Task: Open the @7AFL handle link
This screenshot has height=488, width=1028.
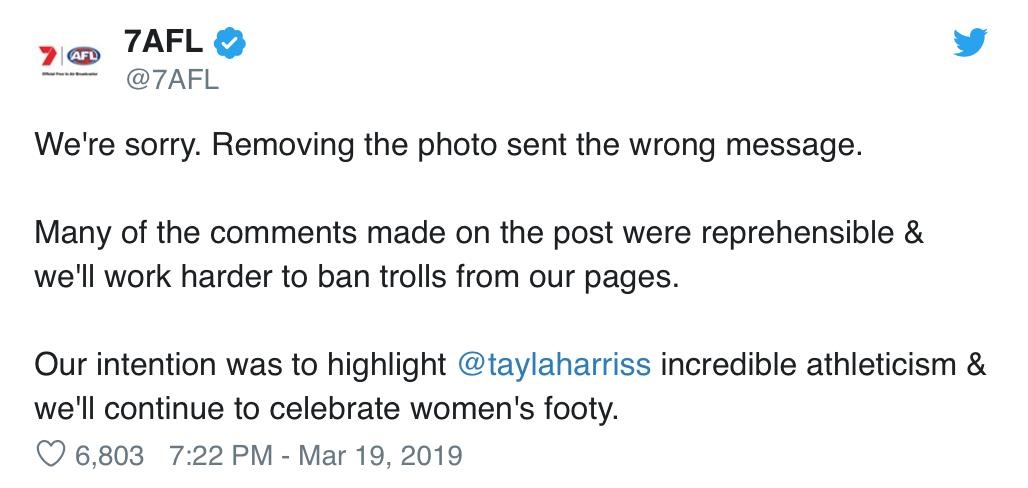Action: click(171, 80)
